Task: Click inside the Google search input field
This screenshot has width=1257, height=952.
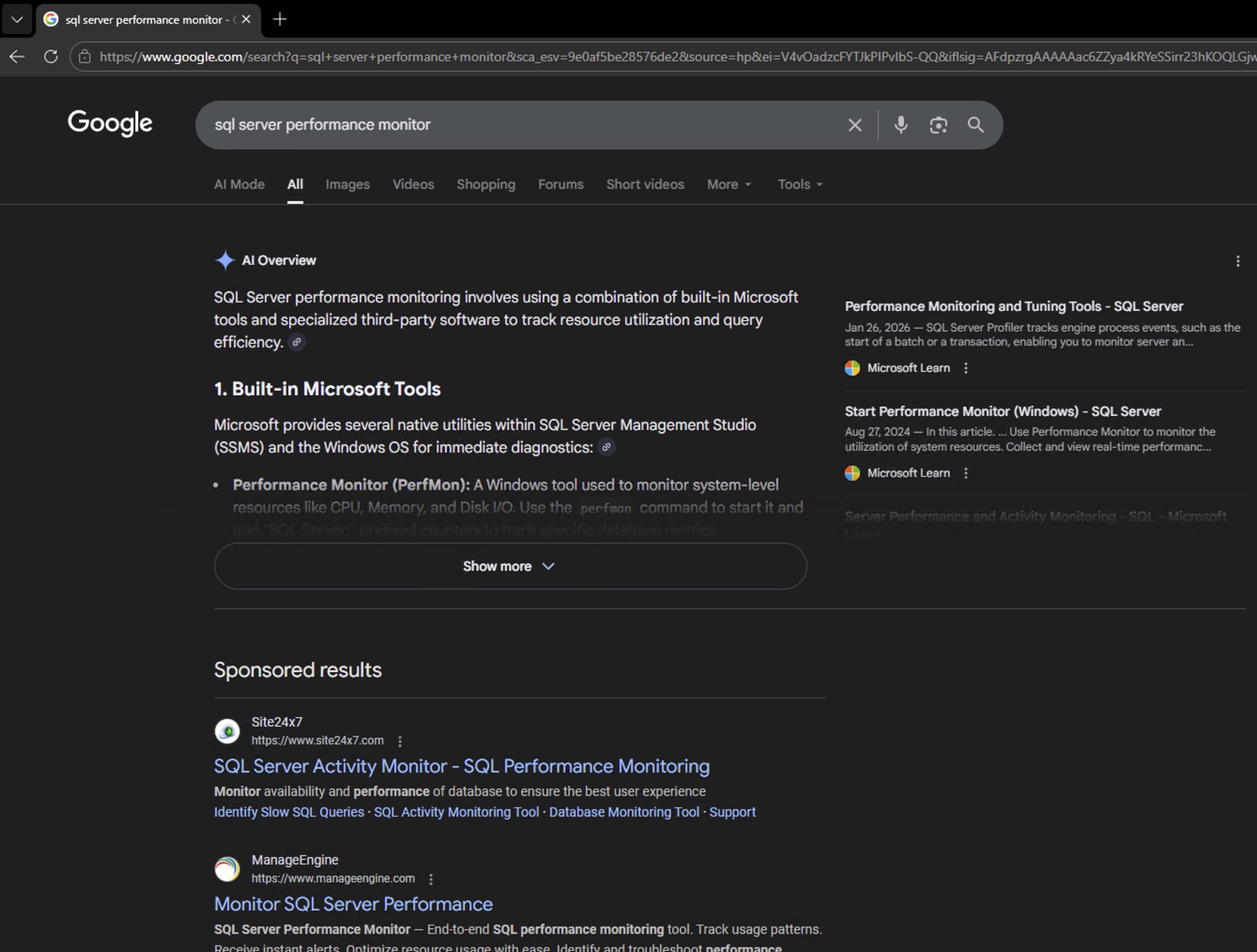Action: (512, 125)
